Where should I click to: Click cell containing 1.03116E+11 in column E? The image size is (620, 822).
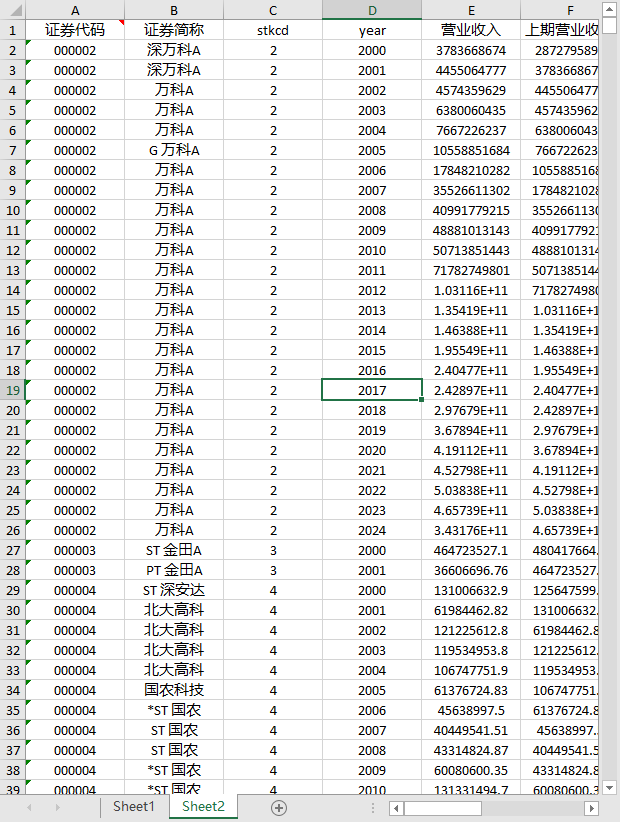tap(471, 290)
